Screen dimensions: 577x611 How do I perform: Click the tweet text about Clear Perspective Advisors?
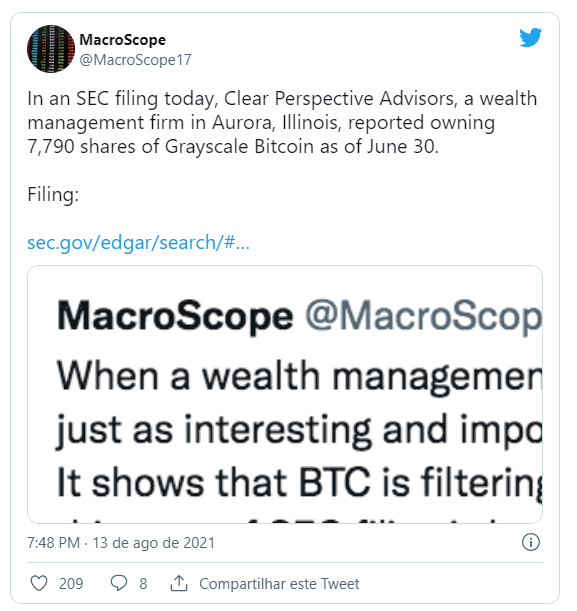[282, 122]
